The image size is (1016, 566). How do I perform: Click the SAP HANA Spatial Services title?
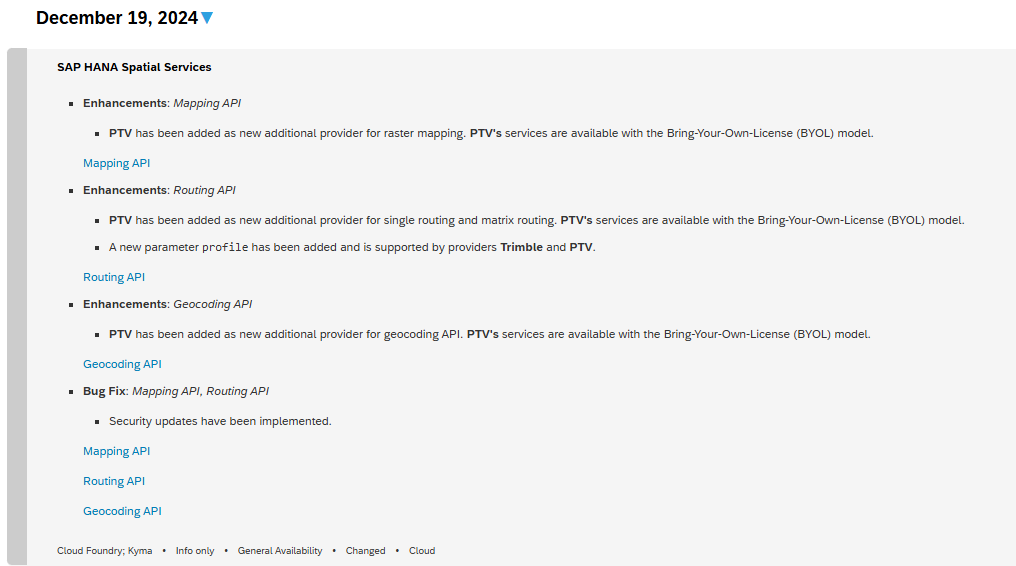(x=134, y=67)
